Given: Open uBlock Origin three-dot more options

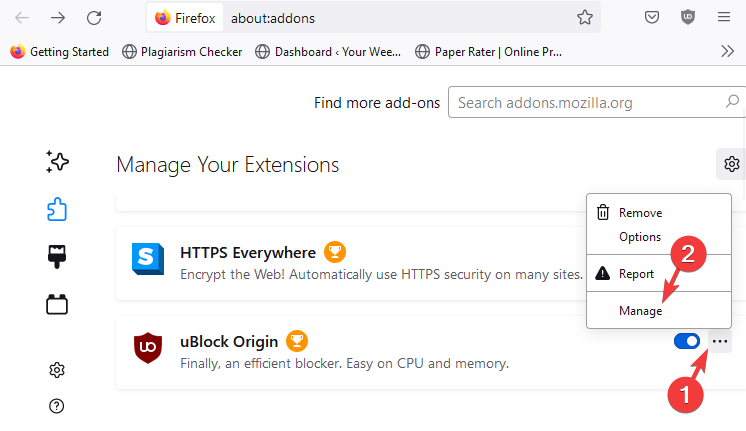Looking at the screenshot, I should tap(720, 341).
